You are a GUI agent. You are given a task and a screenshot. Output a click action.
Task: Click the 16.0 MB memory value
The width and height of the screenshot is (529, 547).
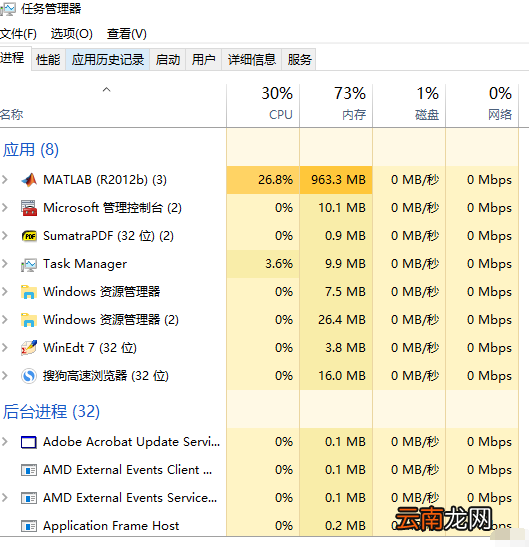[x=342, y=376]
